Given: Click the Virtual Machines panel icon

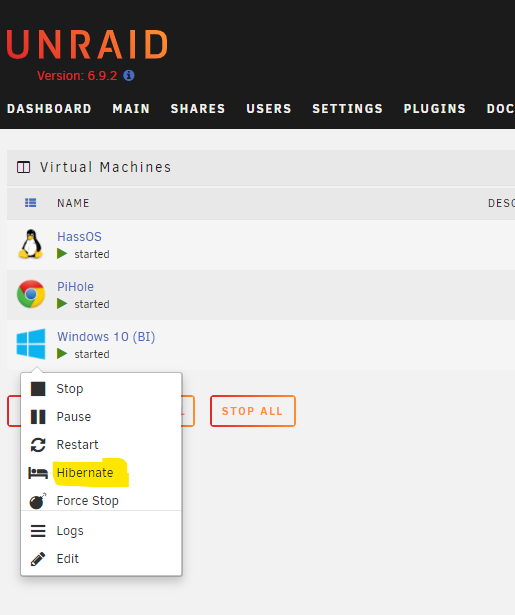Looking at the screenshot, I should click(24, 167).
